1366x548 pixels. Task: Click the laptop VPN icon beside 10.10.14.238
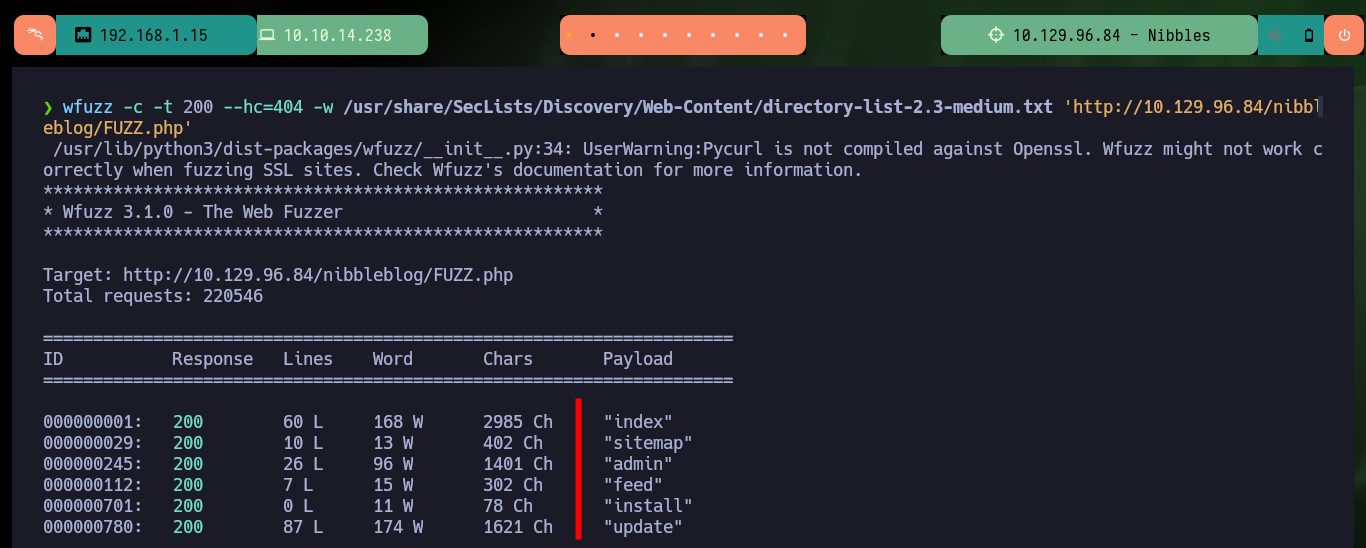[x=267, y=35]
